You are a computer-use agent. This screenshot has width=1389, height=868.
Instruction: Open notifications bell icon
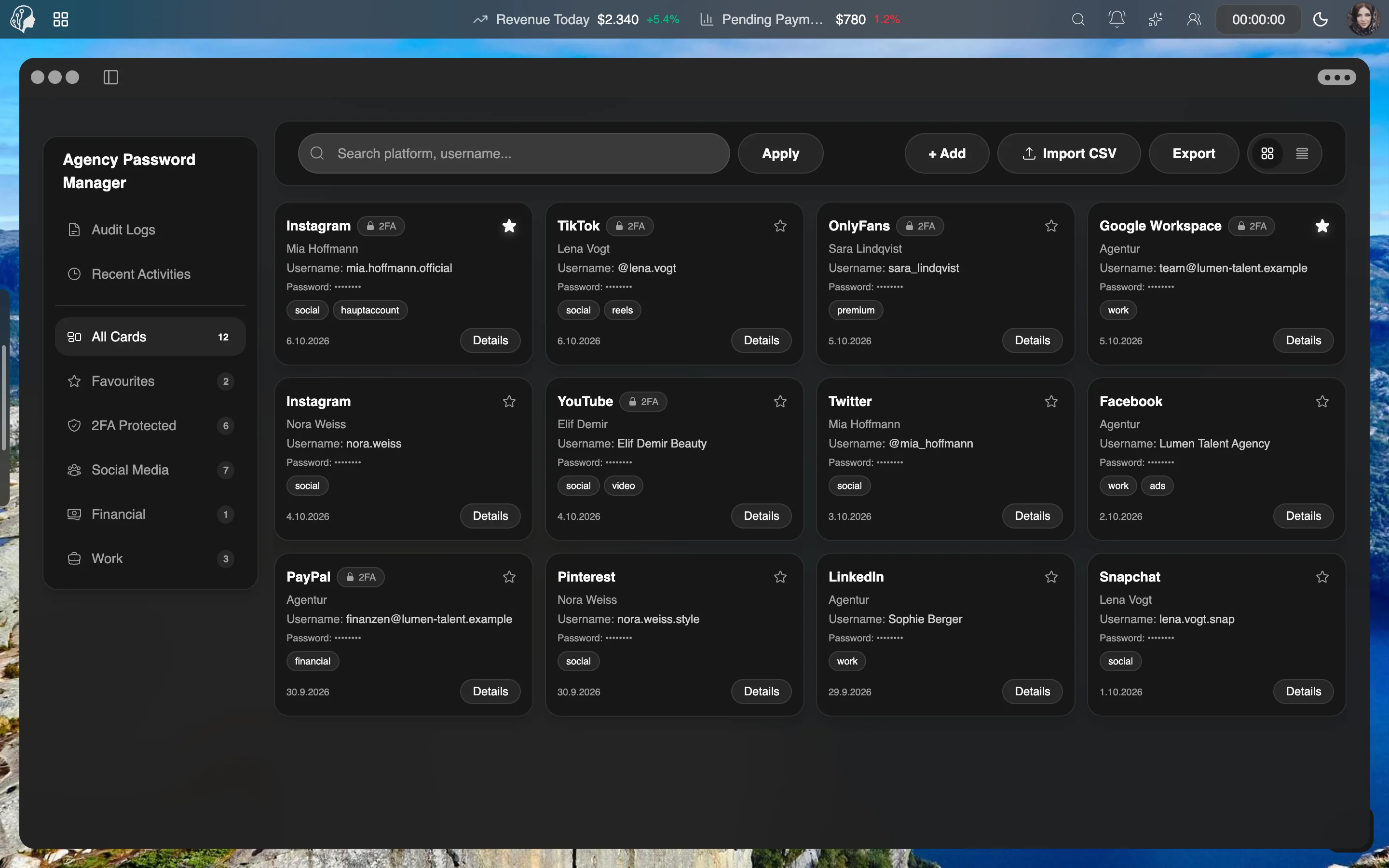pos(1117,19)
